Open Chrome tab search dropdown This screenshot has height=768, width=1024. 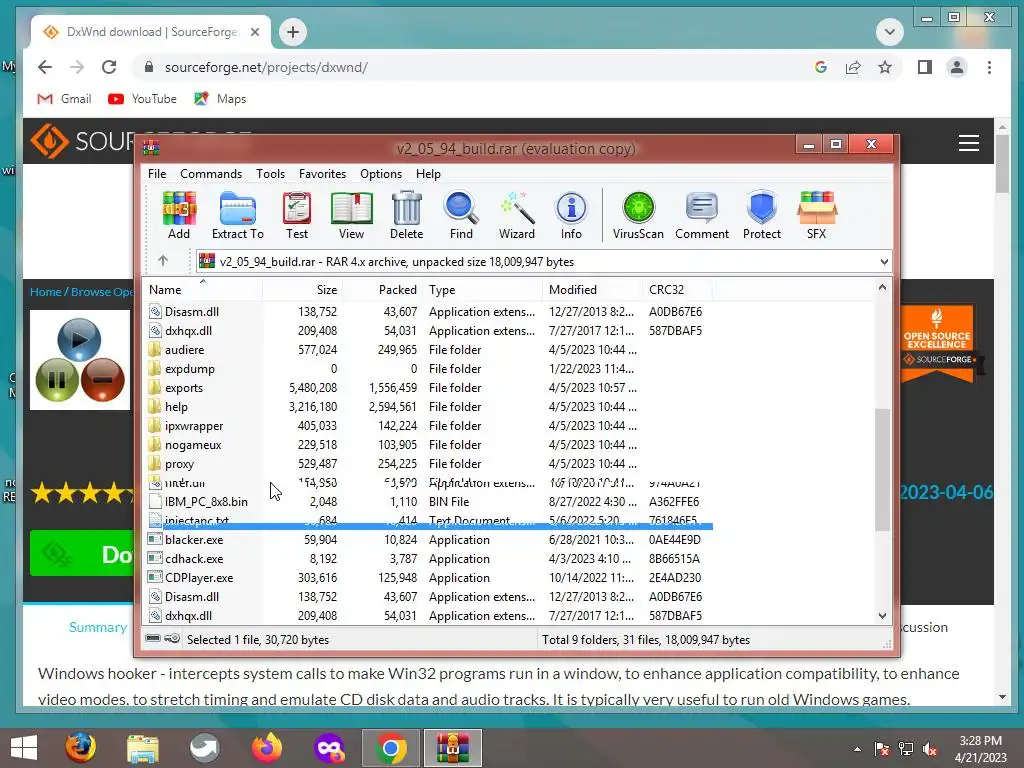click(x=889, y=31)
